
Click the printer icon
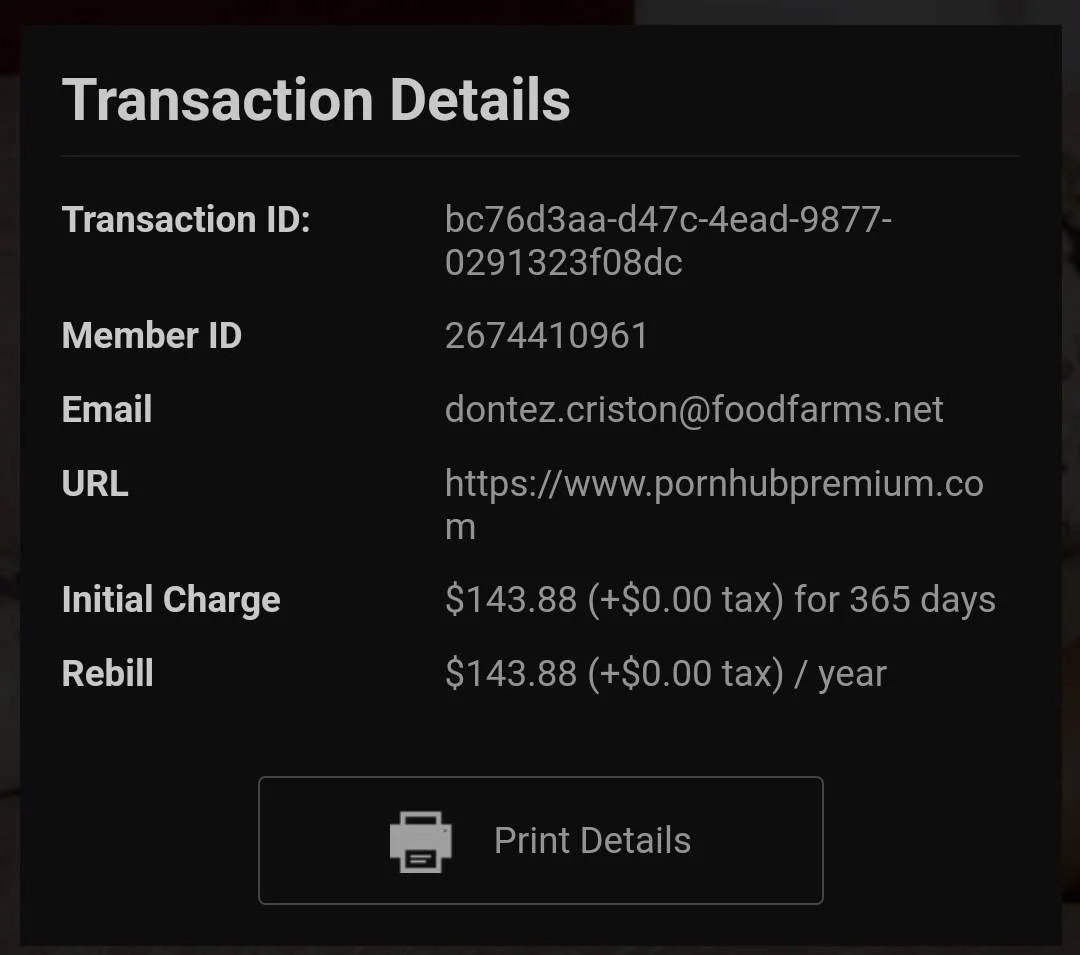click(420, 841)
